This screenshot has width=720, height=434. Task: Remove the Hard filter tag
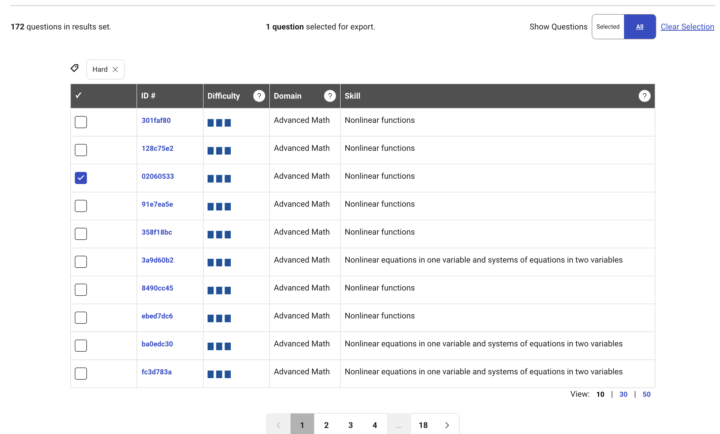pos(115,69)
